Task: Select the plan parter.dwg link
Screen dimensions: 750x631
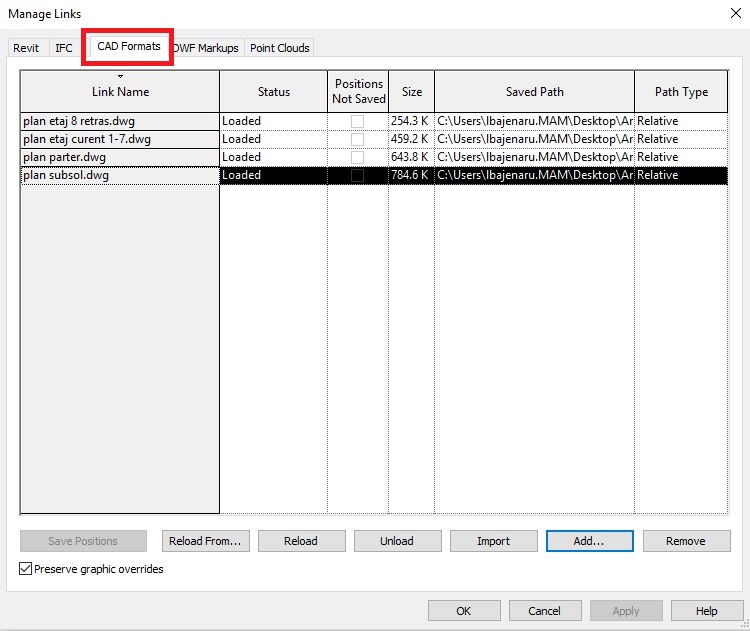Action: coord(120,157)
